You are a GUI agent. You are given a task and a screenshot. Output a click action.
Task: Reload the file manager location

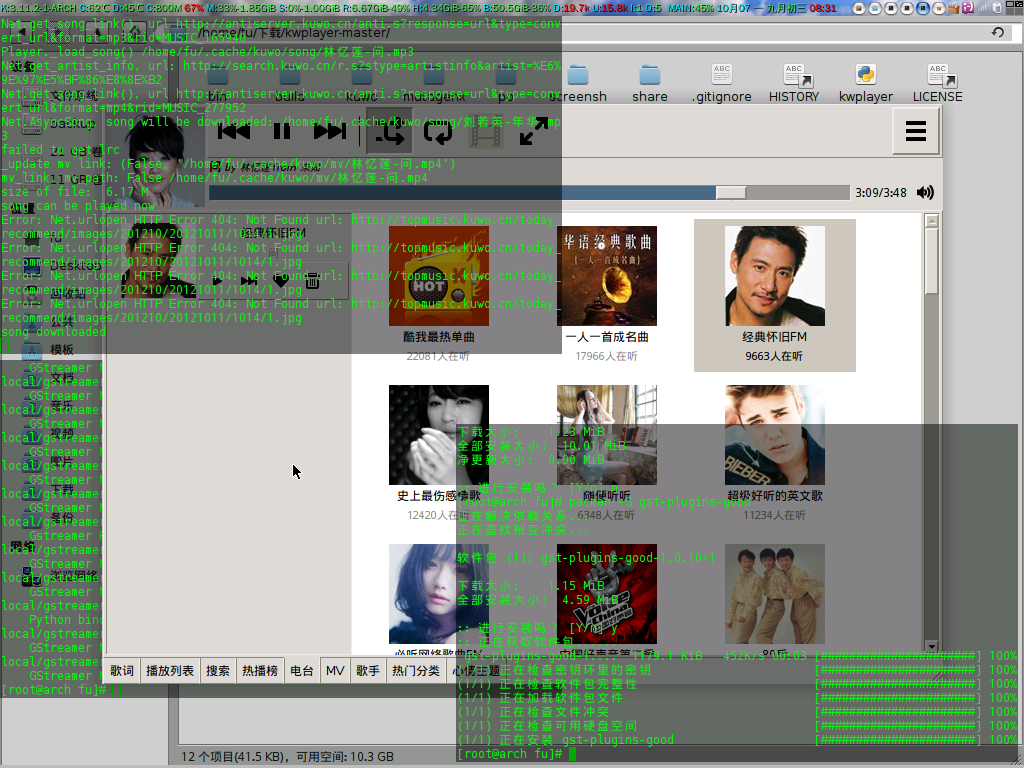(998, 33)
